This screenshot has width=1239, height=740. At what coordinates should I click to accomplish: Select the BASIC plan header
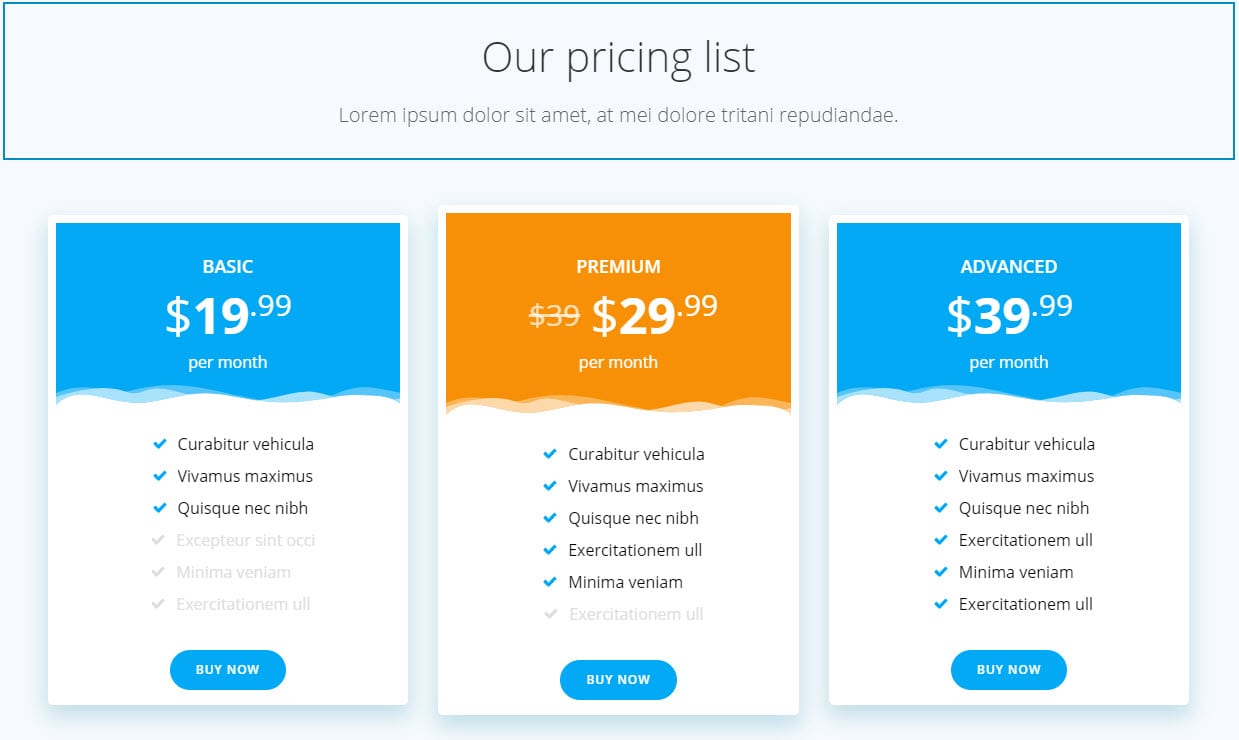(x=227, y=267)
